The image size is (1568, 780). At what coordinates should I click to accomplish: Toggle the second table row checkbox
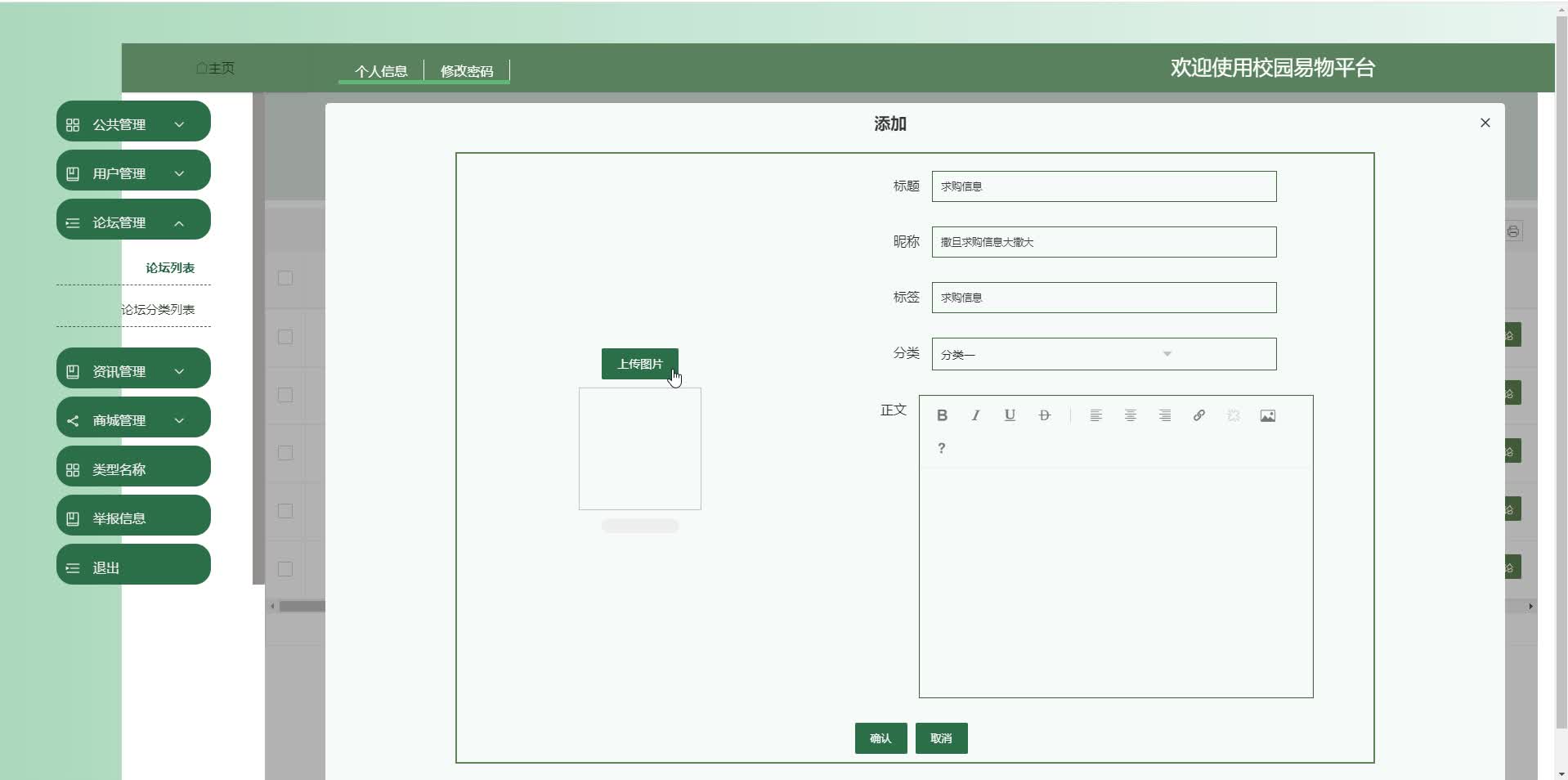pos(285,395)
